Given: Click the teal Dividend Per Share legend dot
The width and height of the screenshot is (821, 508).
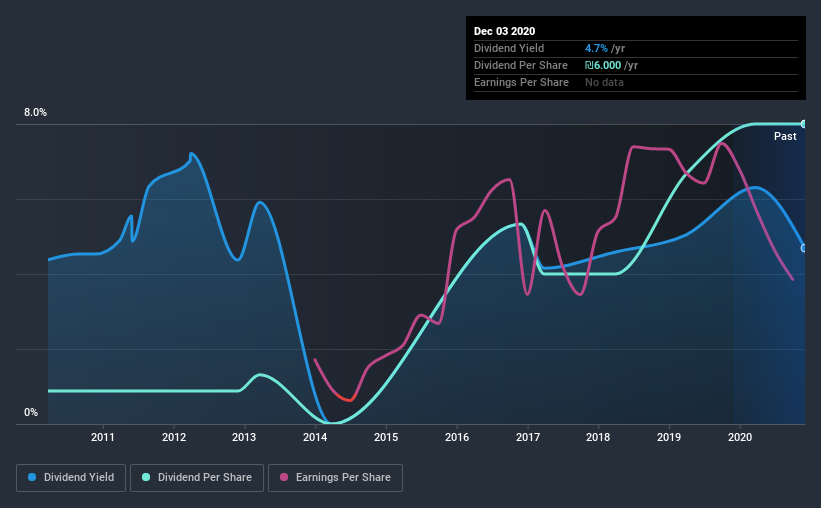Looking at the screenshot, I should [x=146, y=477].
